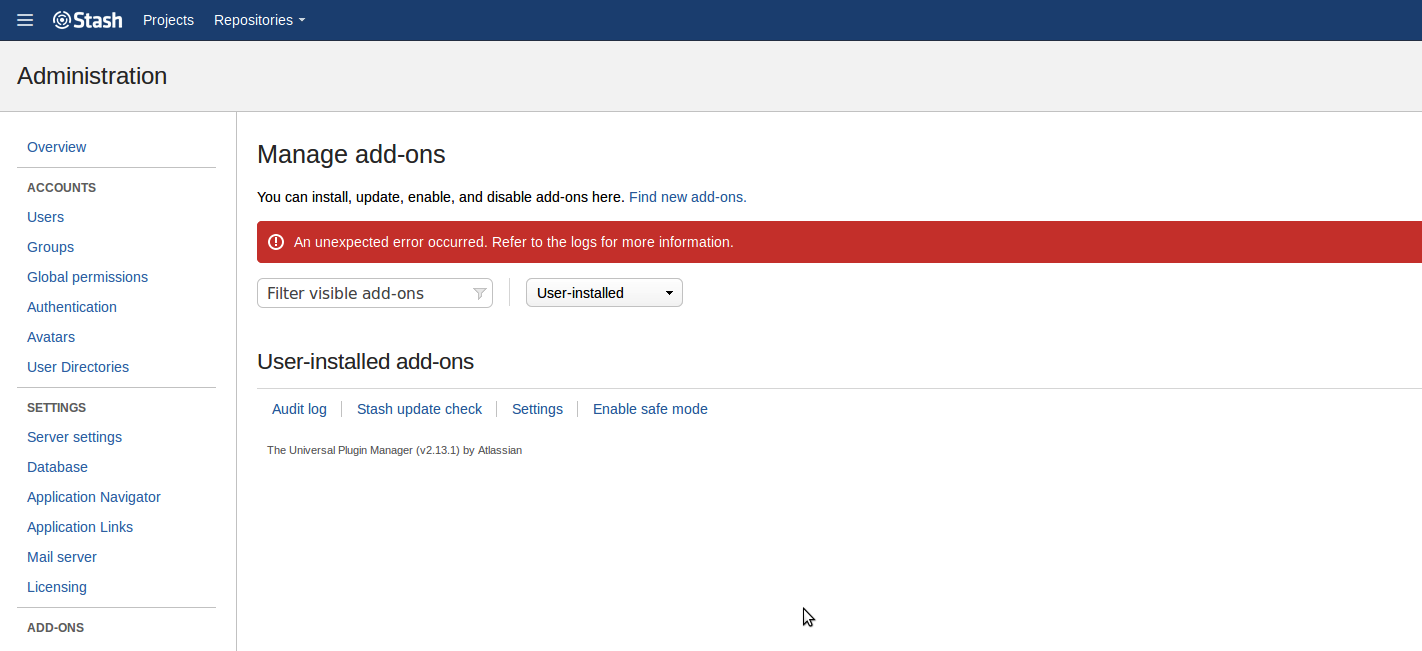Click the Administration page title
Screen dimensions: 1422x651
[x=92, y=76]
